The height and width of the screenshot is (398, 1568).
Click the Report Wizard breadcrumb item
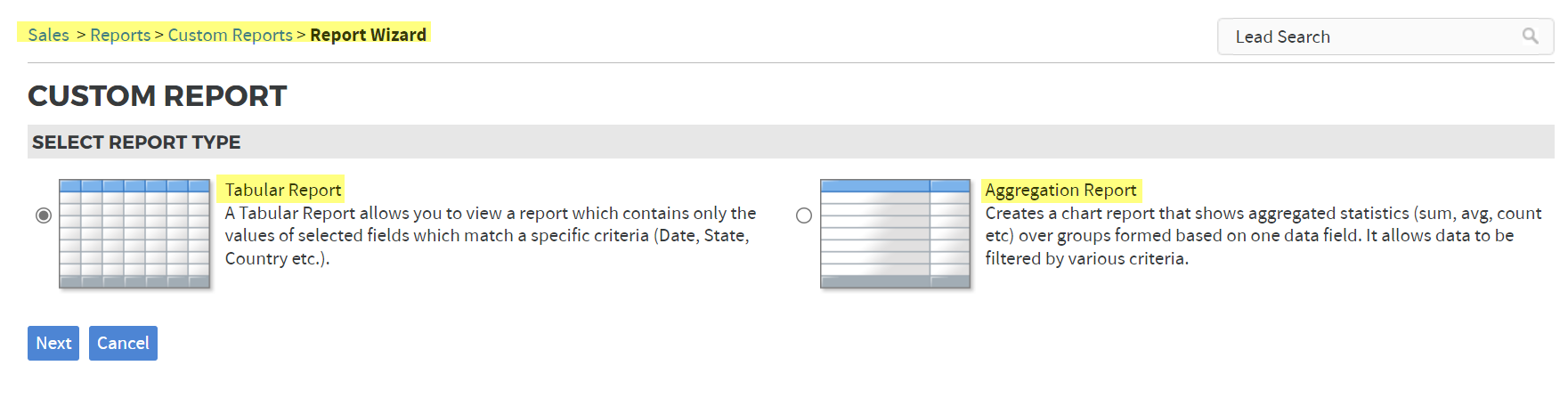coord(368,35)
